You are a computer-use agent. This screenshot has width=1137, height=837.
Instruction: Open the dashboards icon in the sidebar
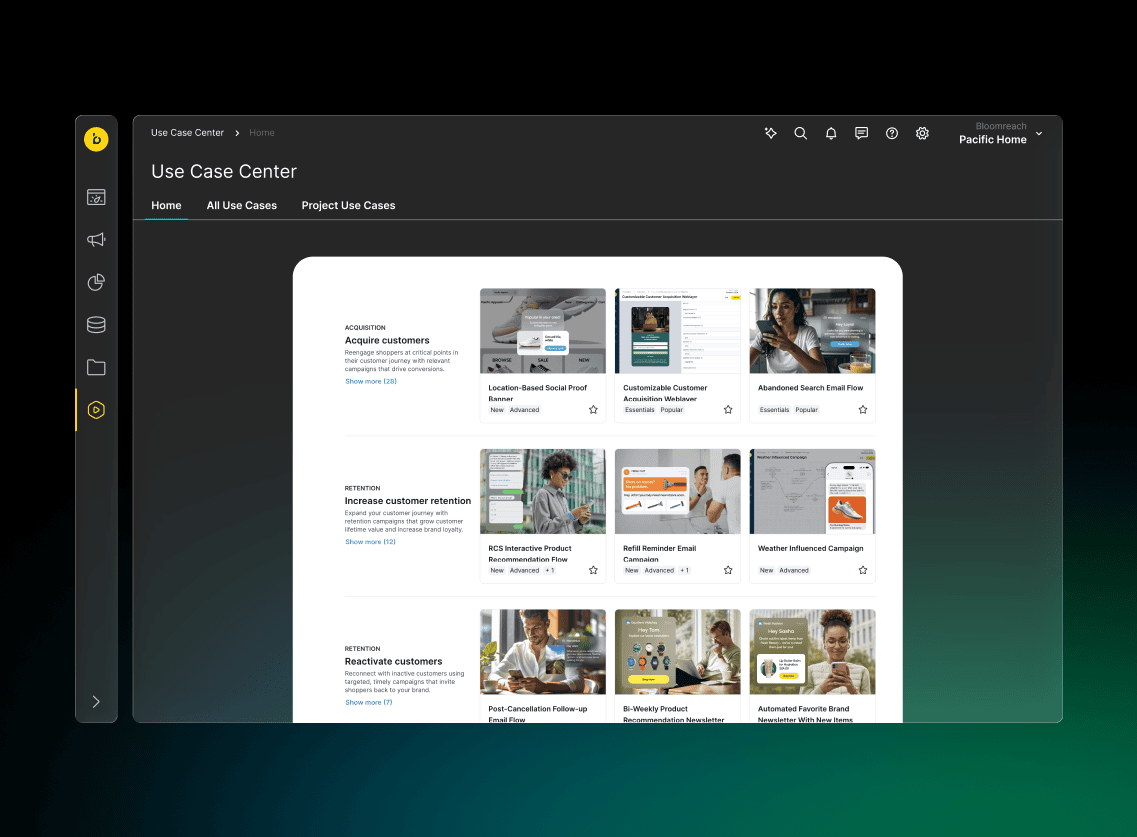[x=96, y=198]
